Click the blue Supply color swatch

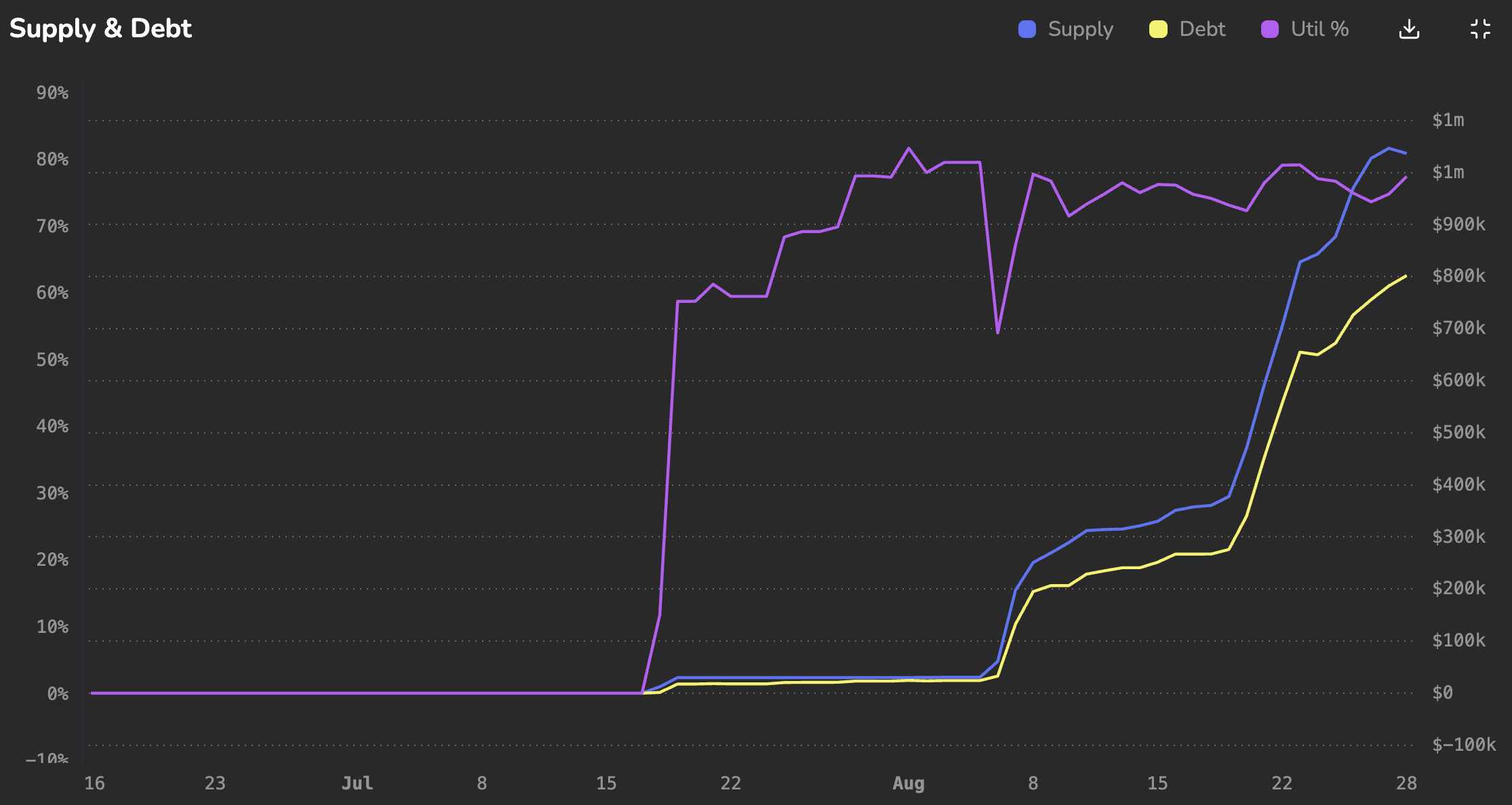pos(1027,29)
